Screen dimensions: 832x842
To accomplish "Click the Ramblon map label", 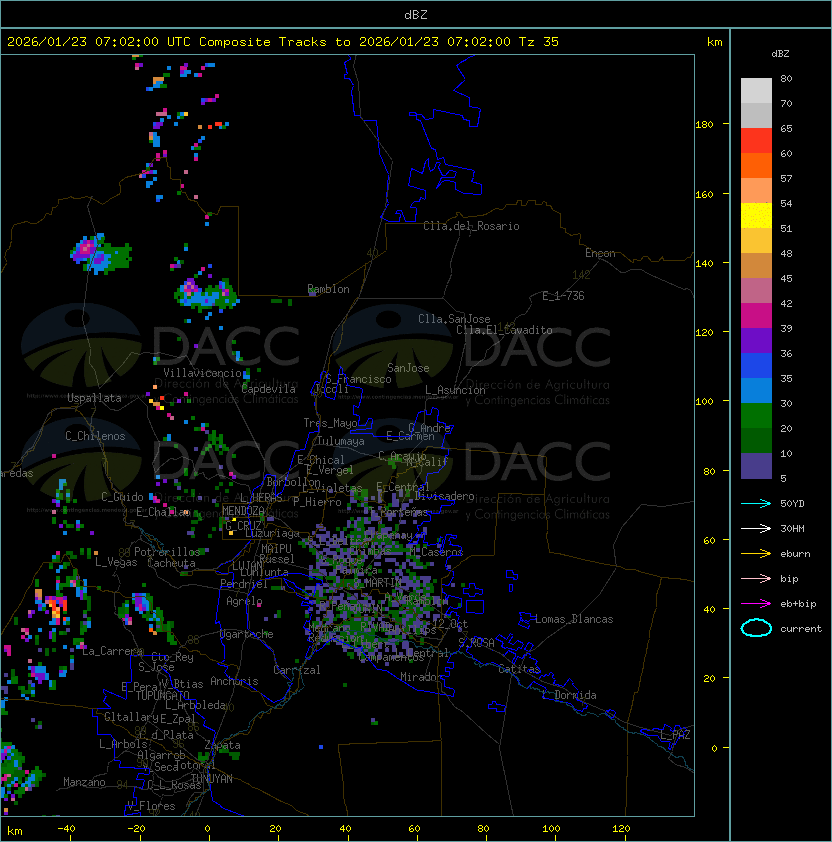I will (328, 289).
